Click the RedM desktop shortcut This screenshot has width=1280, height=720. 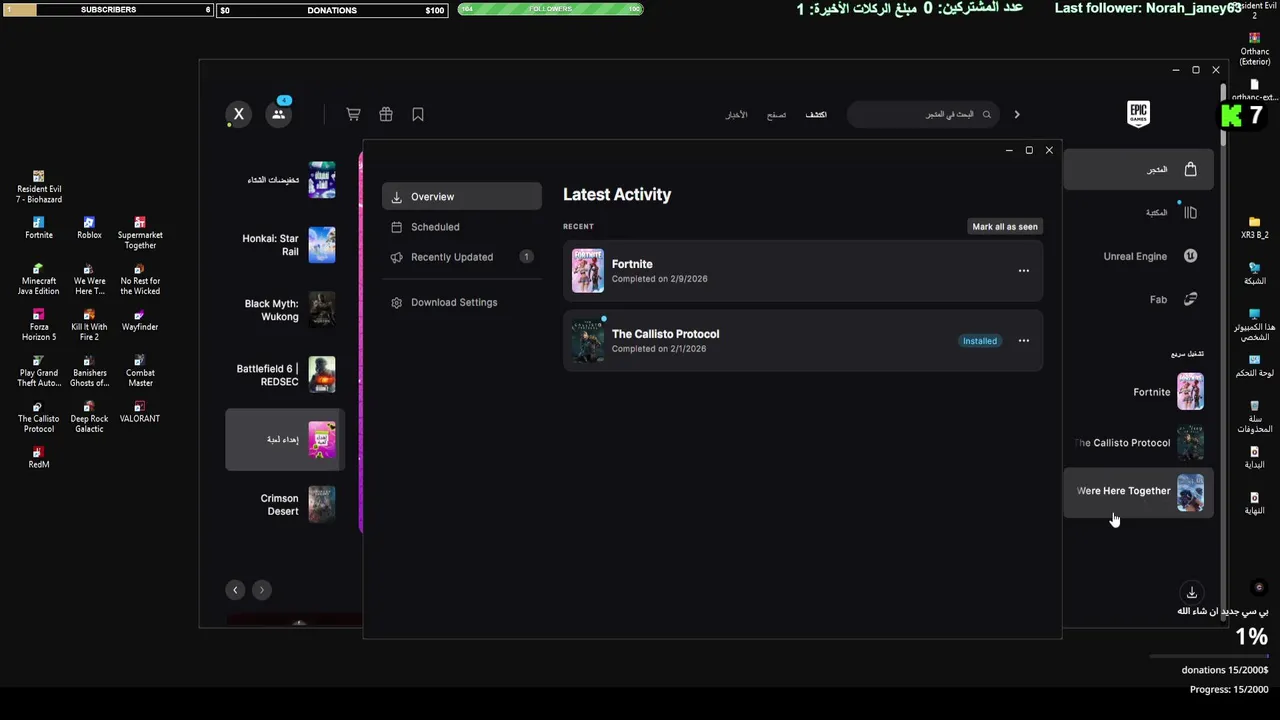coord(39,458)
